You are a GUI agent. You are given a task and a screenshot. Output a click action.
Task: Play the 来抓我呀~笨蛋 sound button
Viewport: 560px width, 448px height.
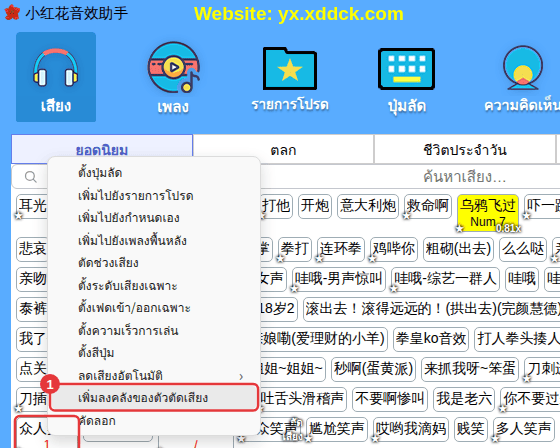(470, 369)
